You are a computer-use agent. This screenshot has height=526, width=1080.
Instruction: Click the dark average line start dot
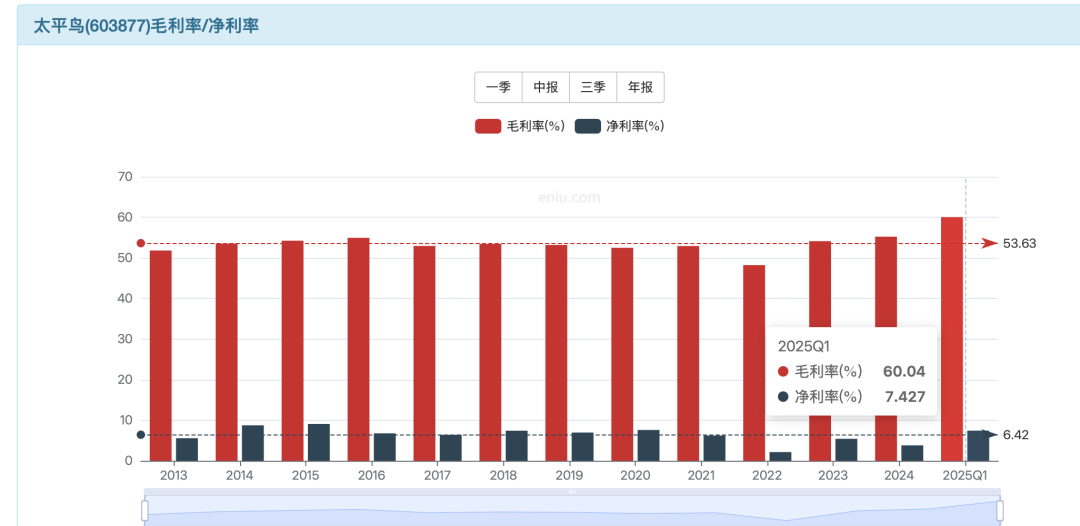(x=141, y=434)
